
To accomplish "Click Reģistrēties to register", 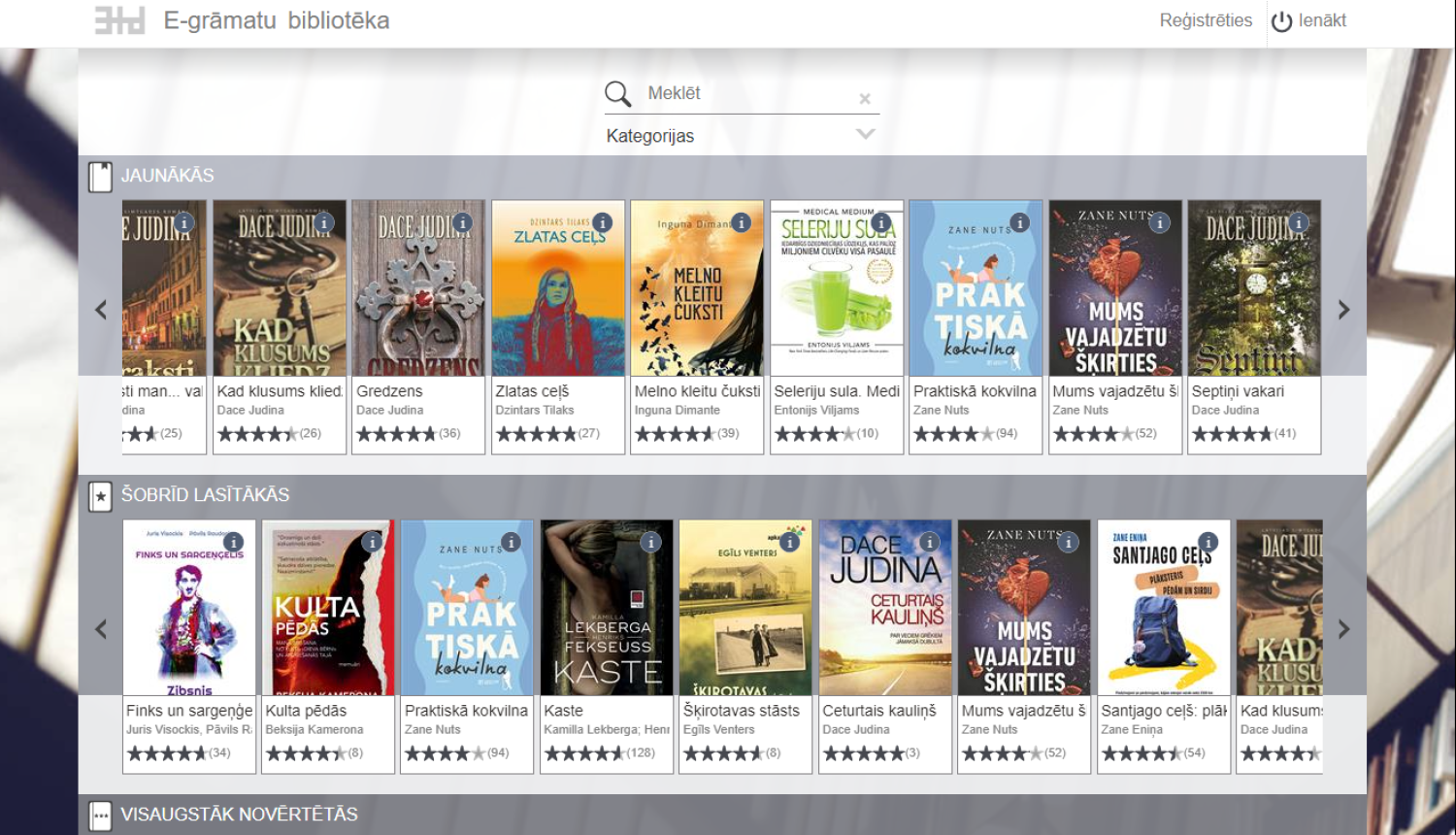I will [1206, 19].
